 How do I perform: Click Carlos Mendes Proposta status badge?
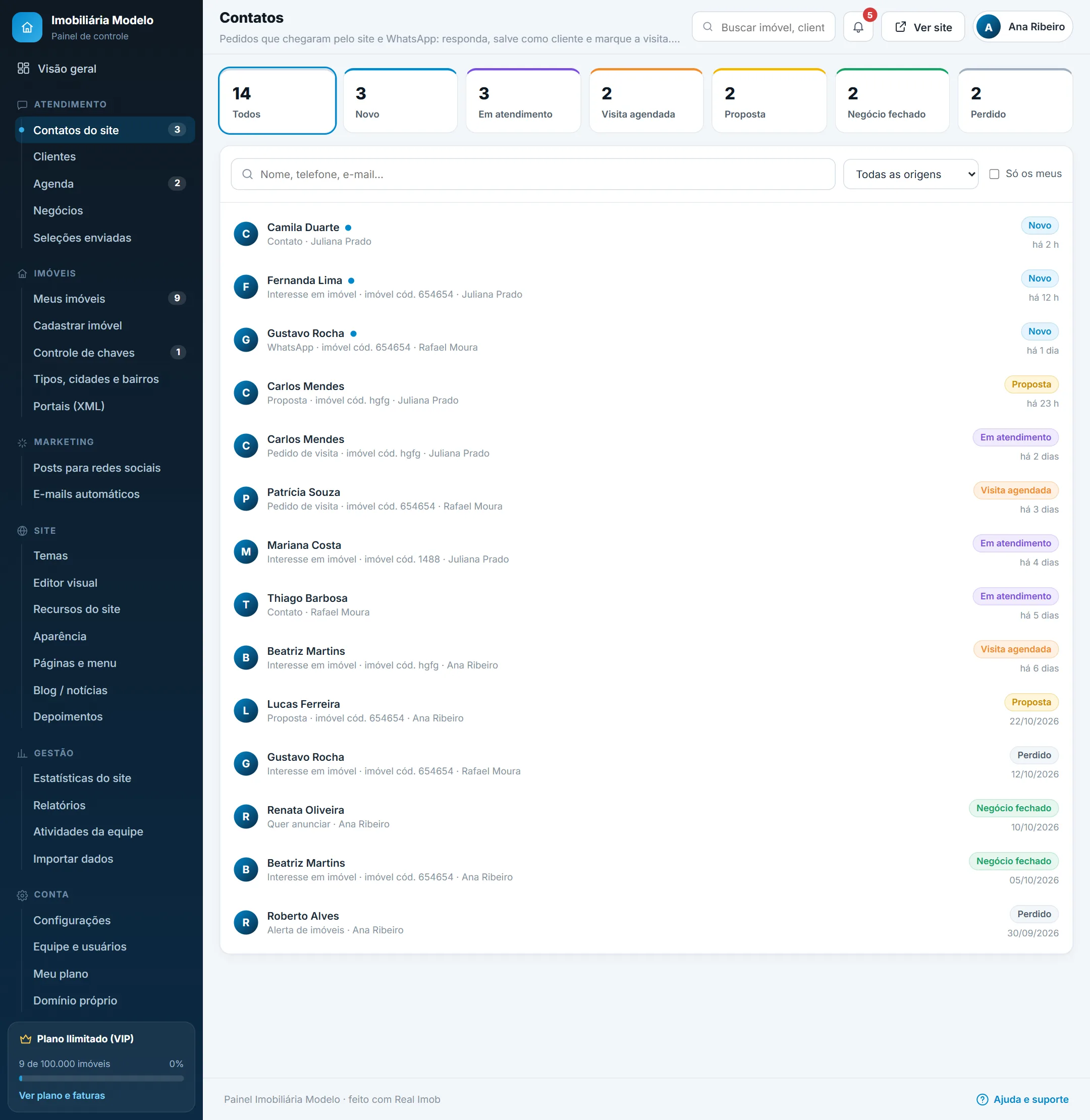(1031, 384)
